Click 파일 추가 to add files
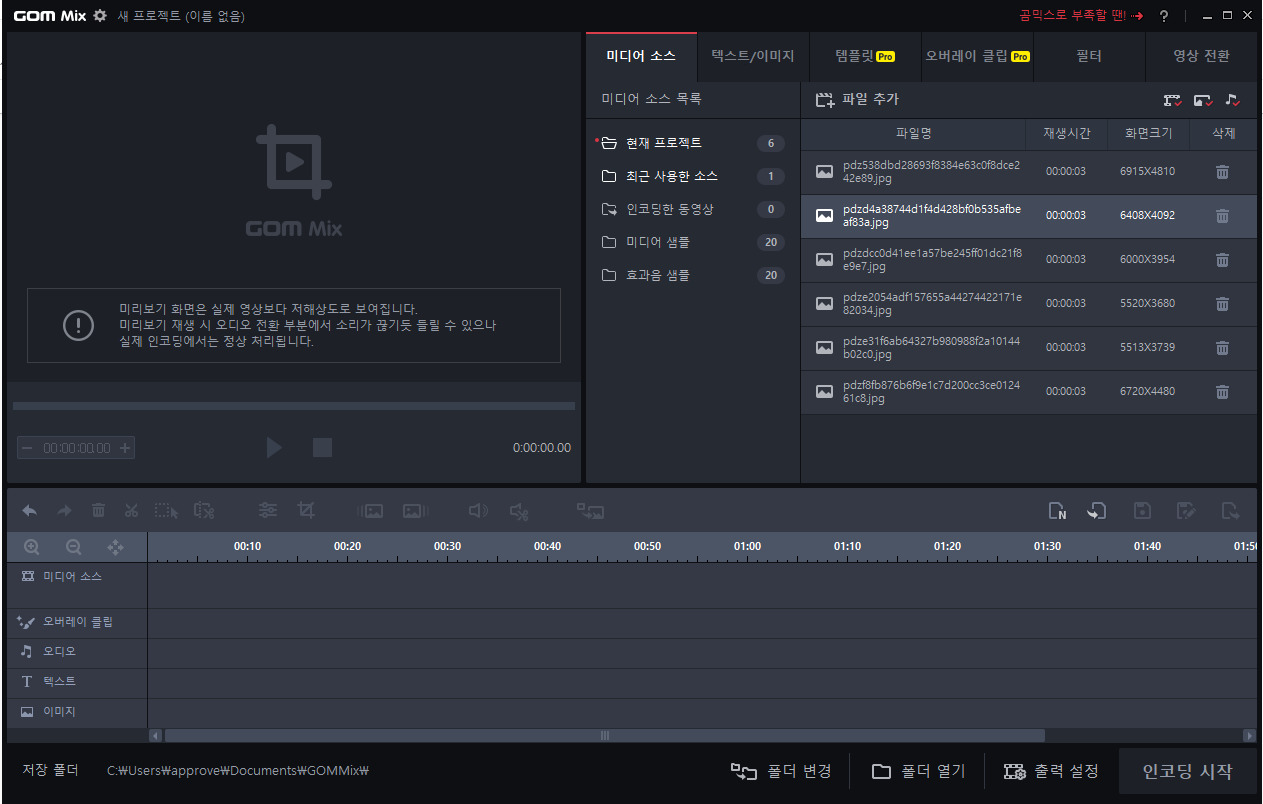This screenshot has width=1263, height=804. tap(857, 100)
